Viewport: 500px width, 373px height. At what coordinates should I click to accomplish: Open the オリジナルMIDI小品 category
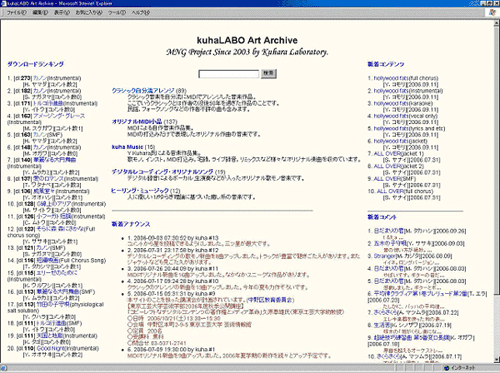(x=137, y=122)
